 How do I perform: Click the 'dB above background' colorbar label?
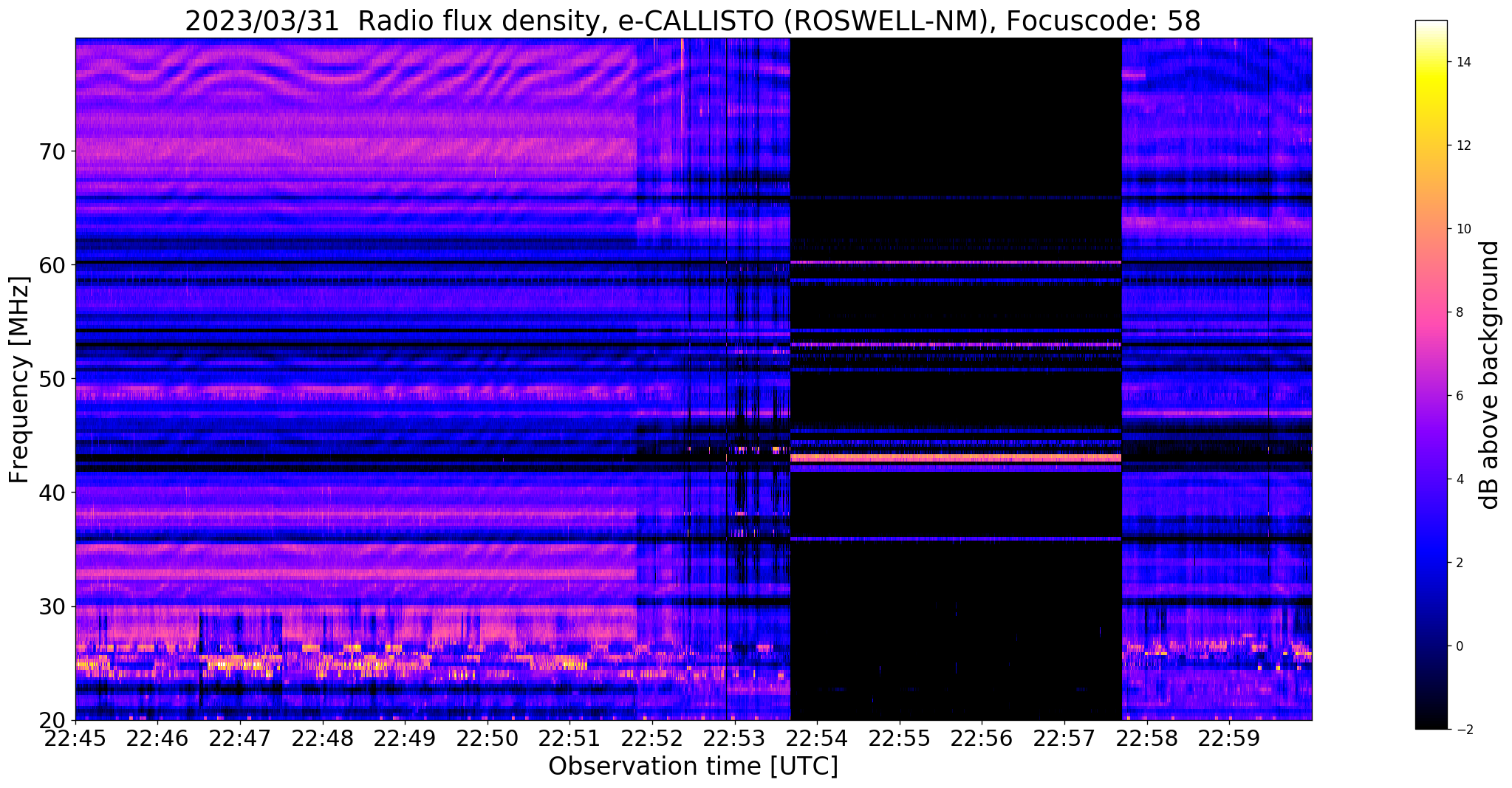point(1490,374)
